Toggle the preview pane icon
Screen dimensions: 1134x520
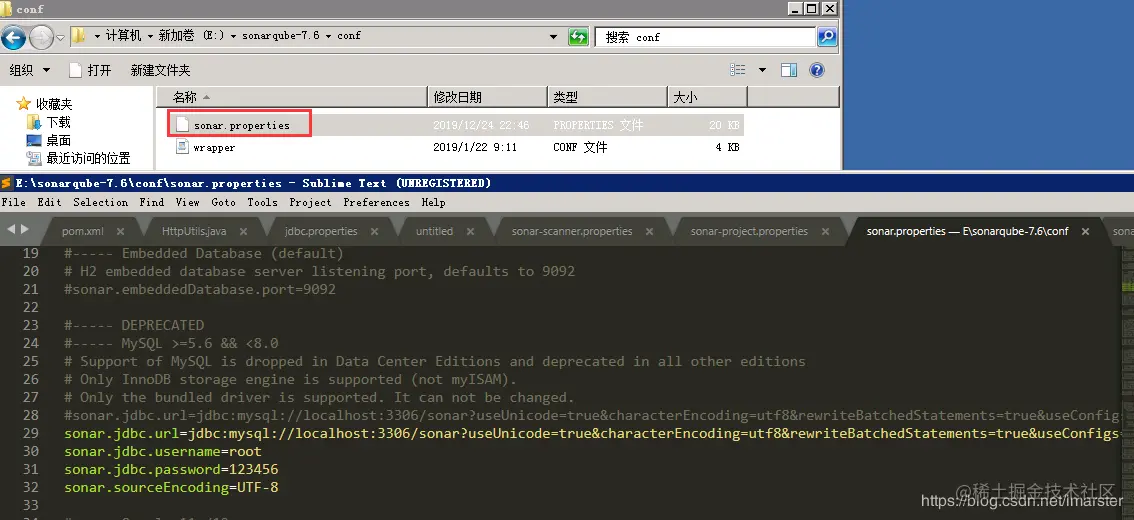pos(789,70)
